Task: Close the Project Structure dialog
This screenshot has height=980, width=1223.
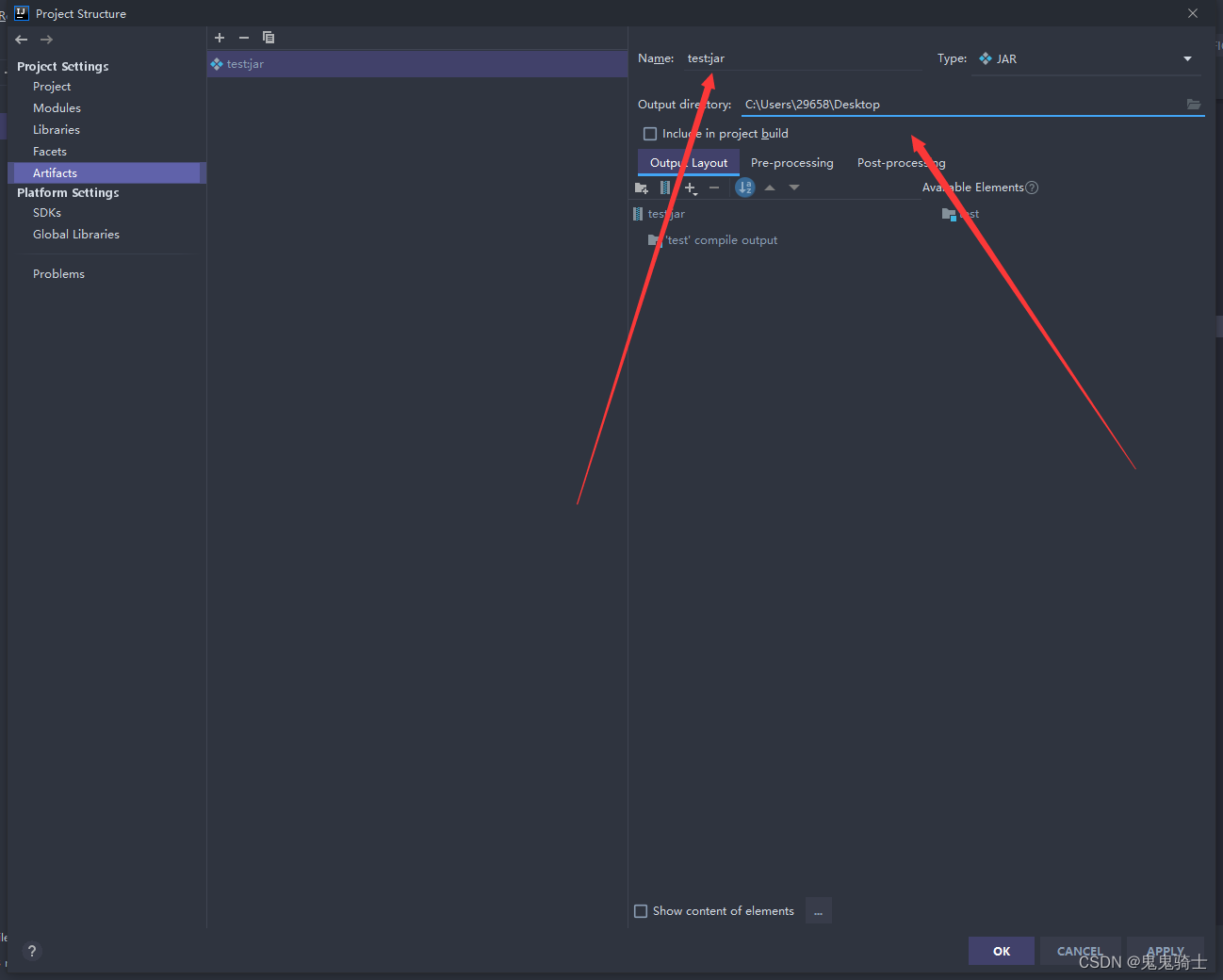Action: coord(1193,13)
